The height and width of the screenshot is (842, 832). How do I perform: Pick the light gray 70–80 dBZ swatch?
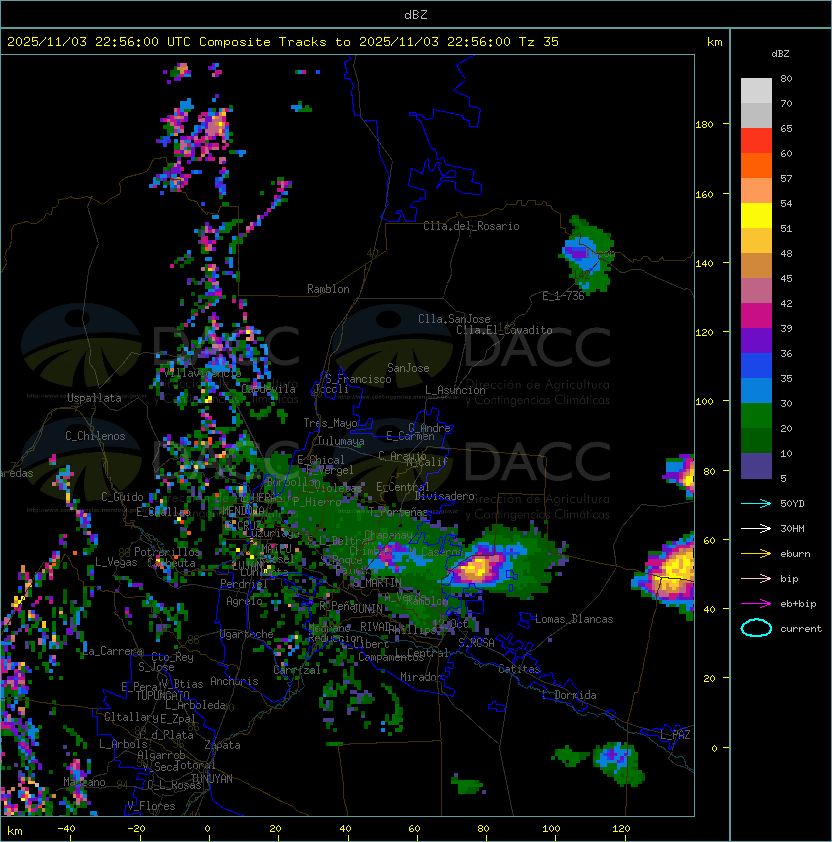pos(756,91)
